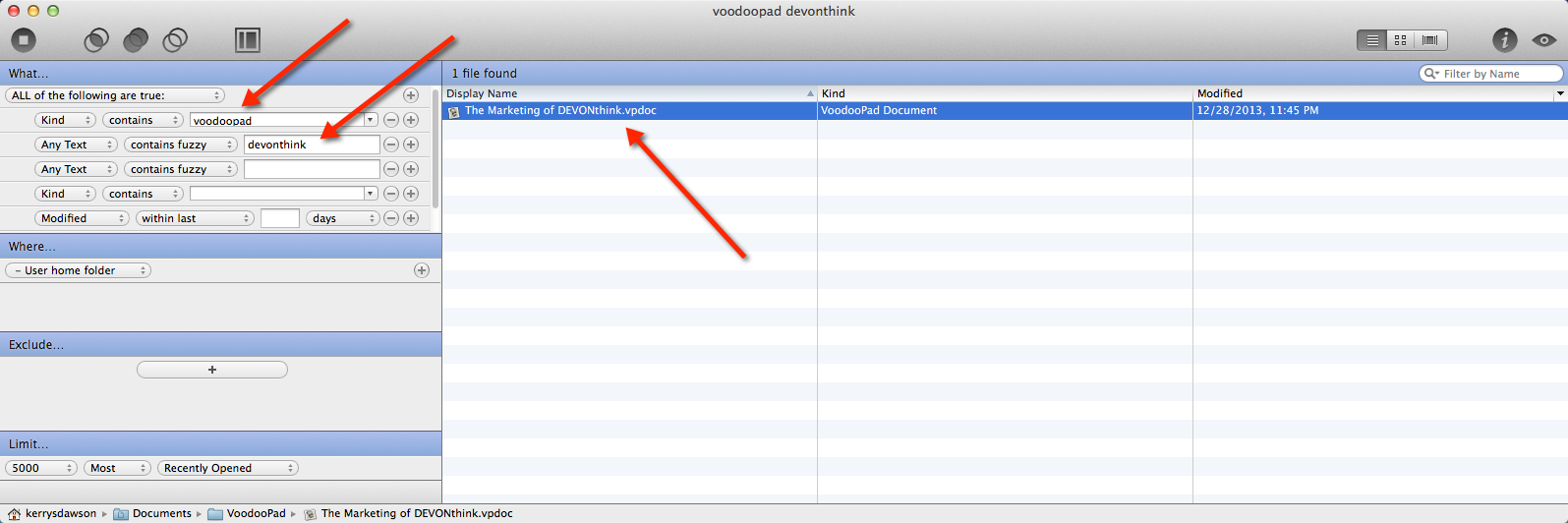Remove the voodoopad Kind criterion row
The width and height of the screenshot is (1568, 523).
(390, 120)
